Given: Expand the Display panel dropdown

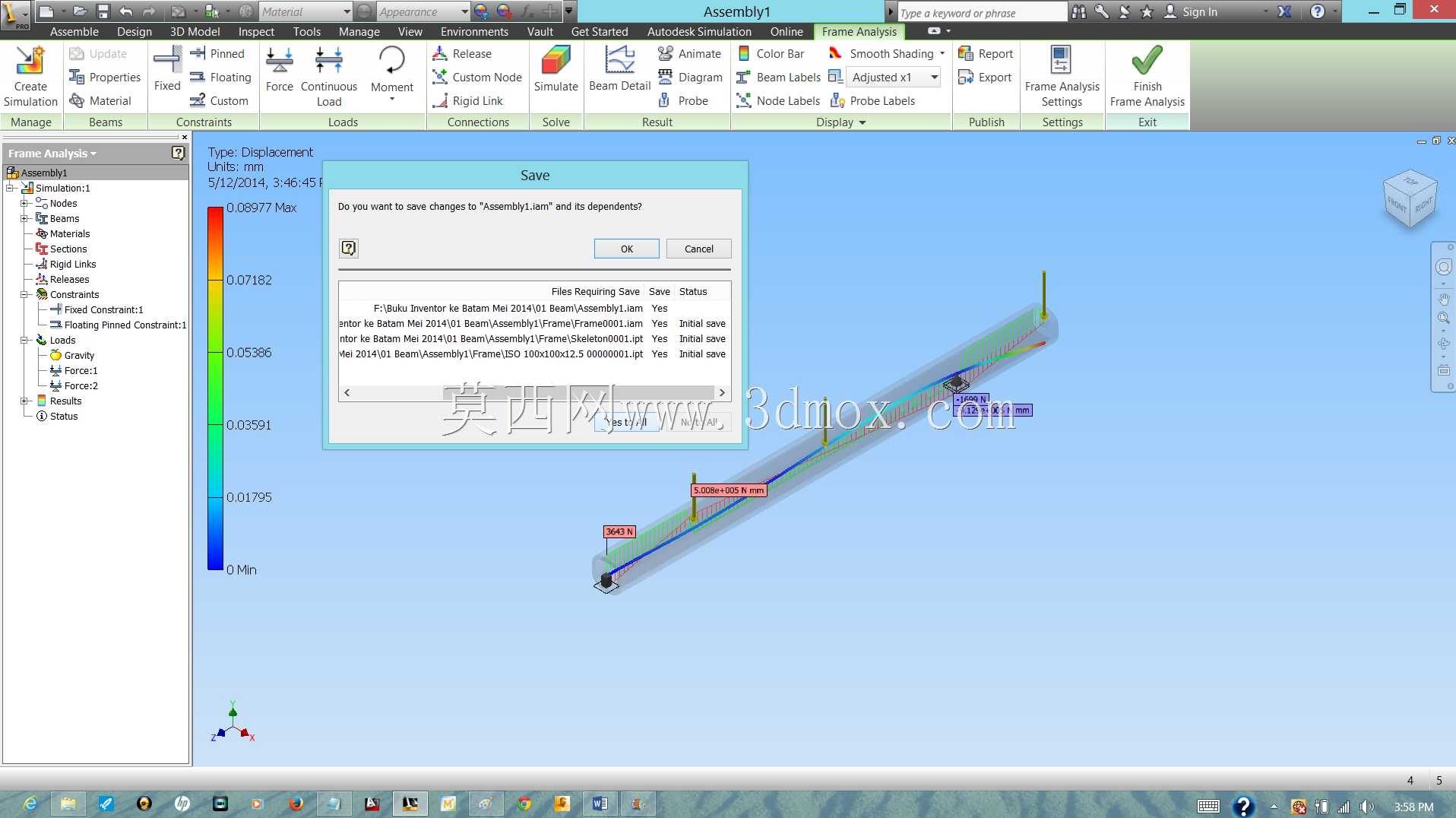Looking at the screenshot, I should (841, 122).
